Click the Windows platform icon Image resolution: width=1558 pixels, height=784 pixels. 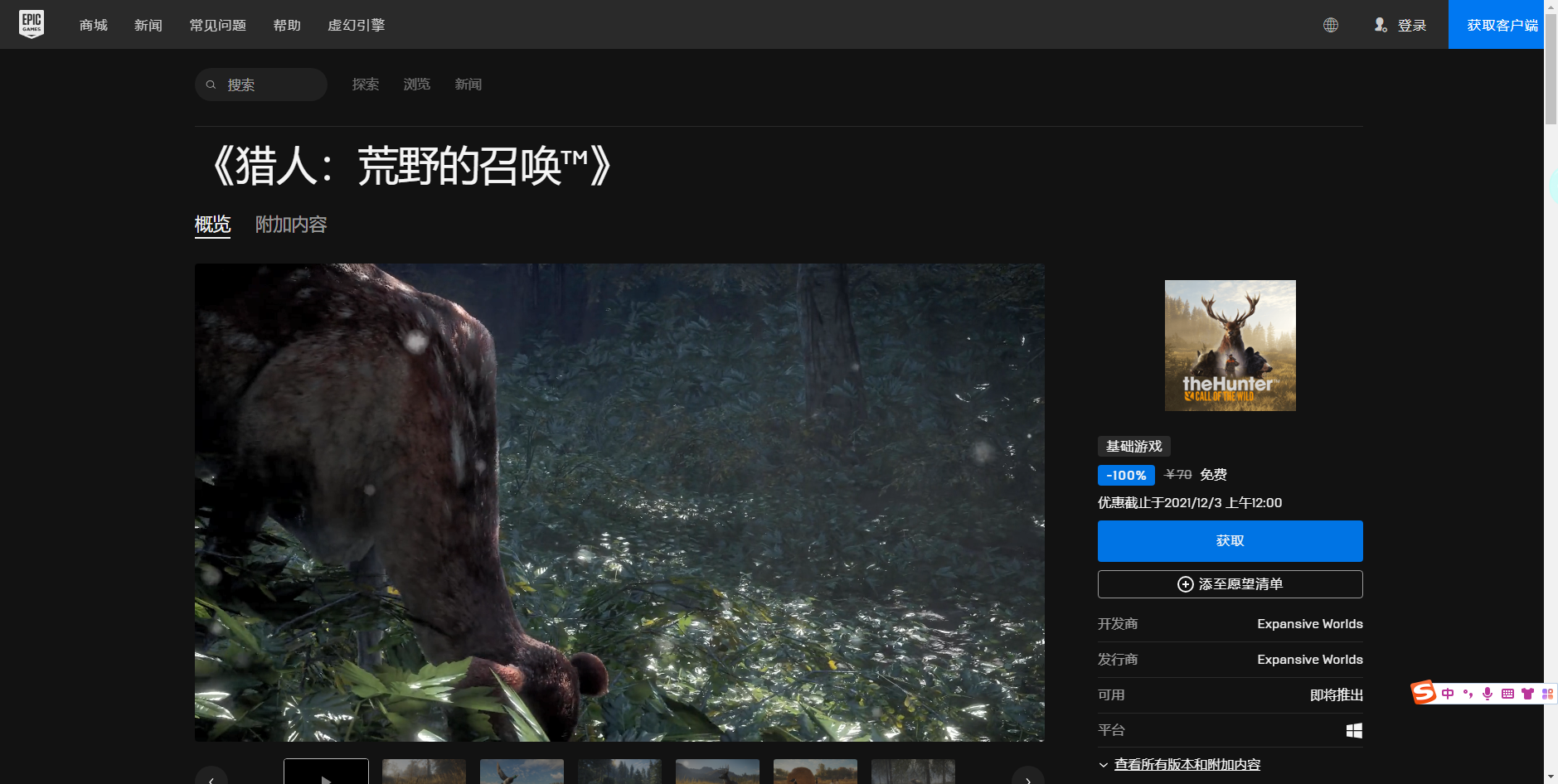click(1355, 730)
